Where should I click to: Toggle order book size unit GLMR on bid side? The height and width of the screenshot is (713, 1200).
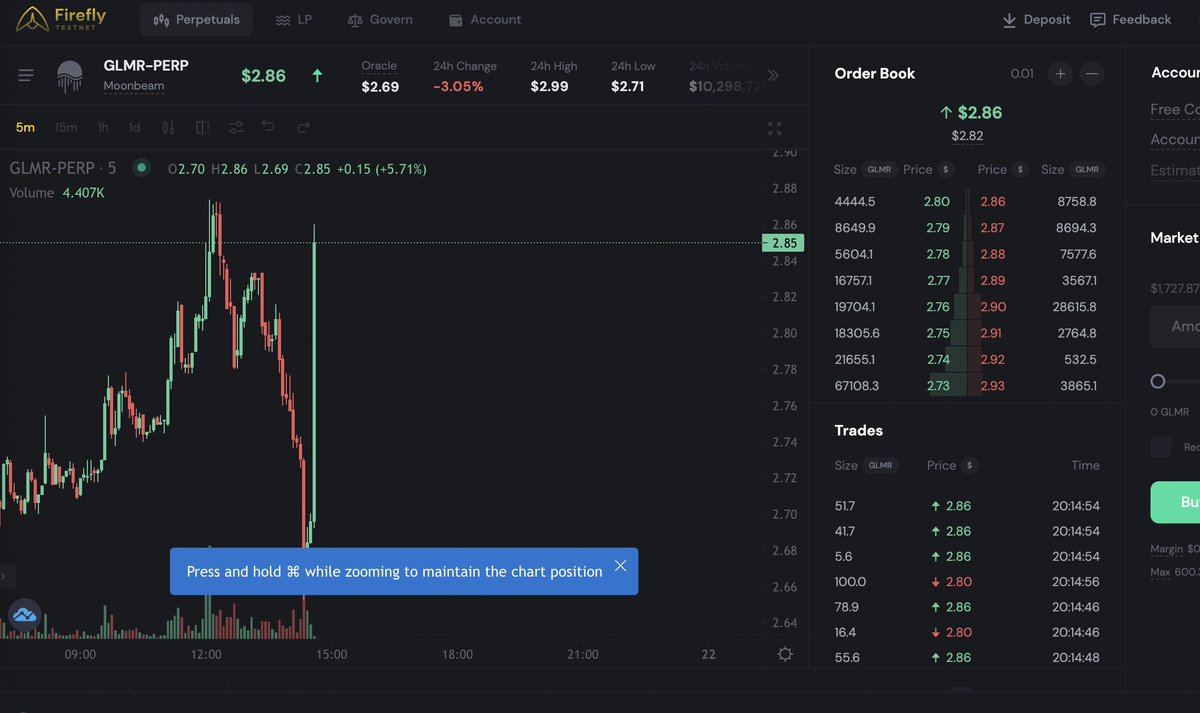click(878, 170)
